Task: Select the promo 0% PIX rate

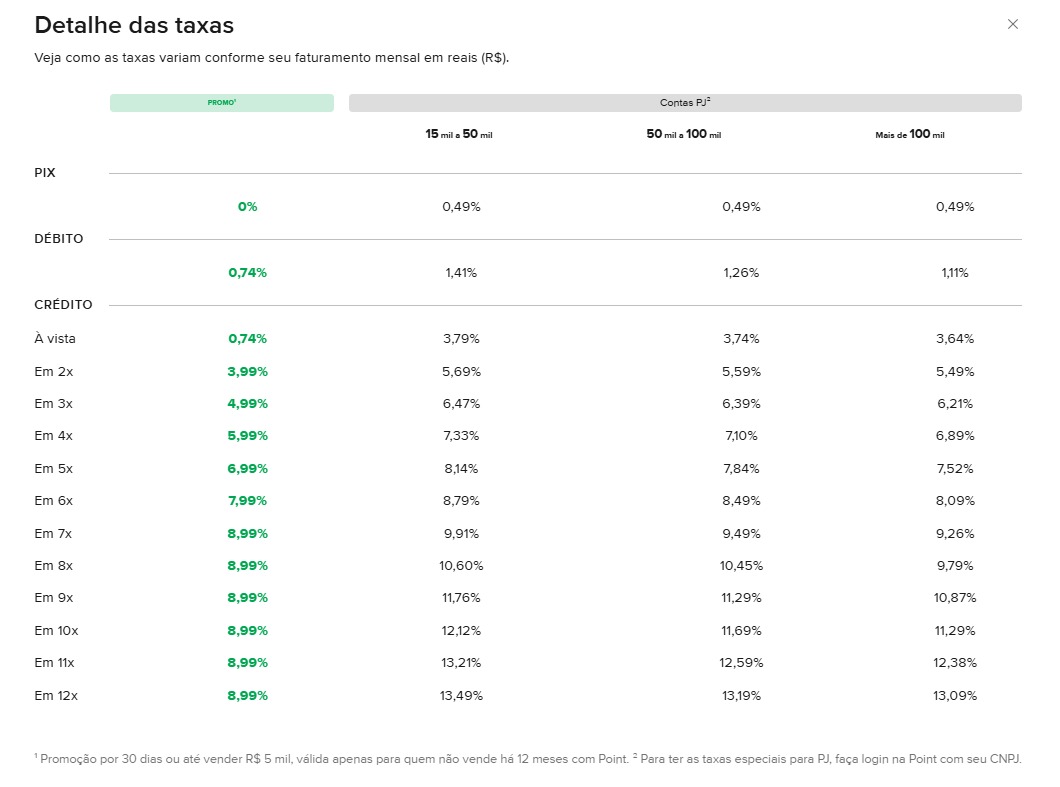Action: pyautogui.click(x=247, y=207)
